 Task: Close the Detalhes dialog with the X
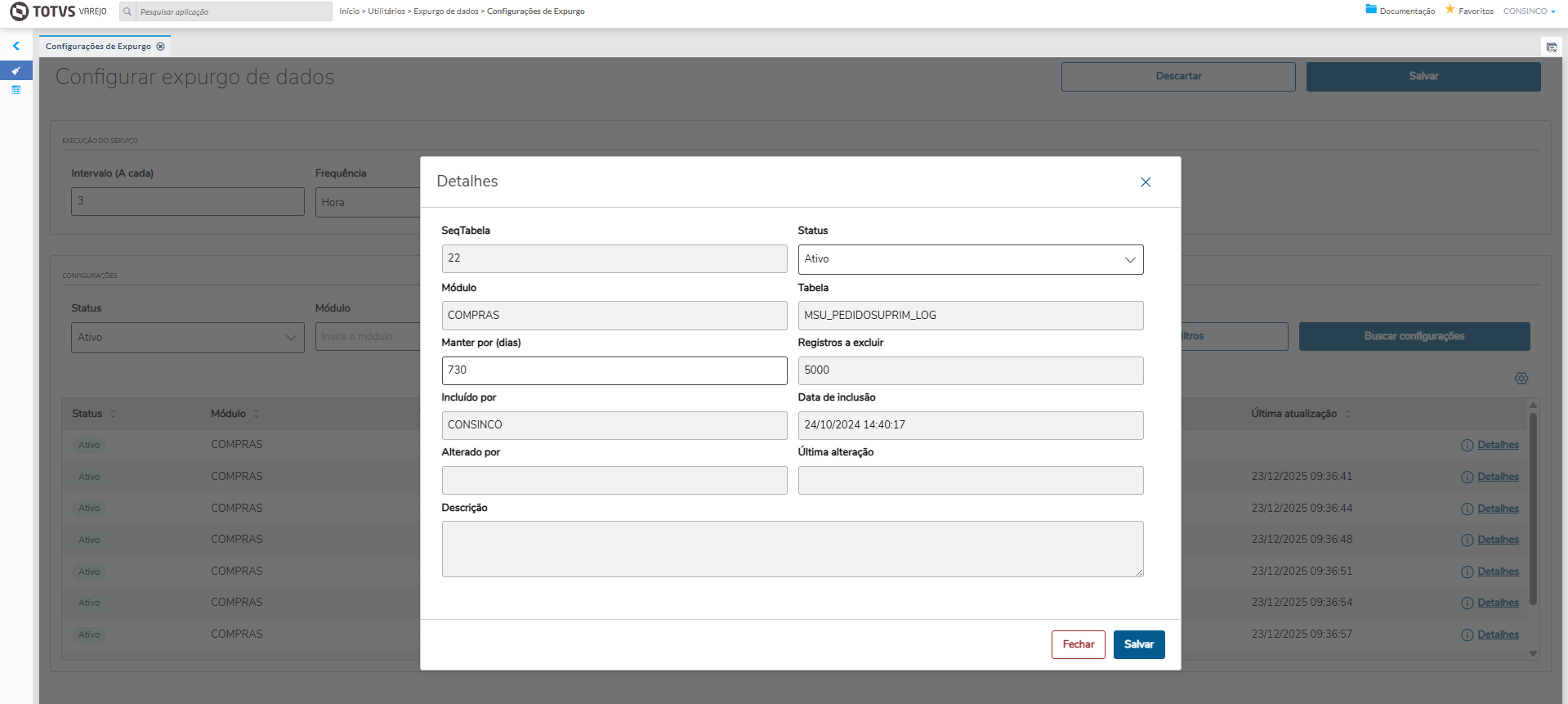[1146, 182]
